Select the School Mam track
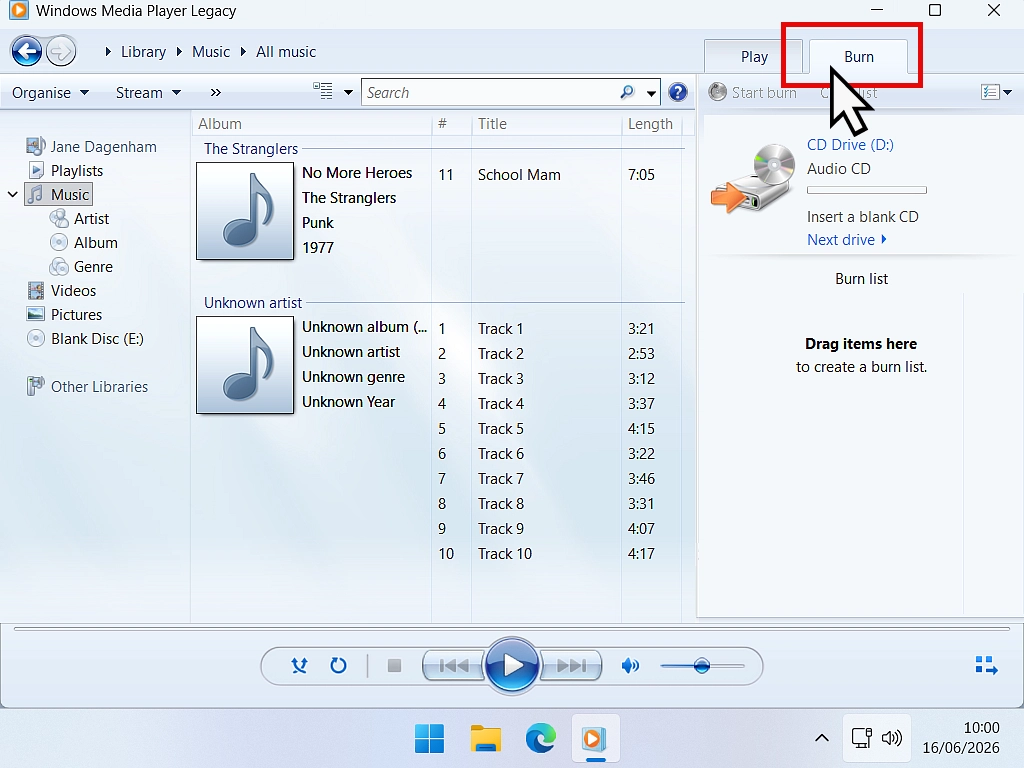 pyautogui.click(x=519, y=175)
